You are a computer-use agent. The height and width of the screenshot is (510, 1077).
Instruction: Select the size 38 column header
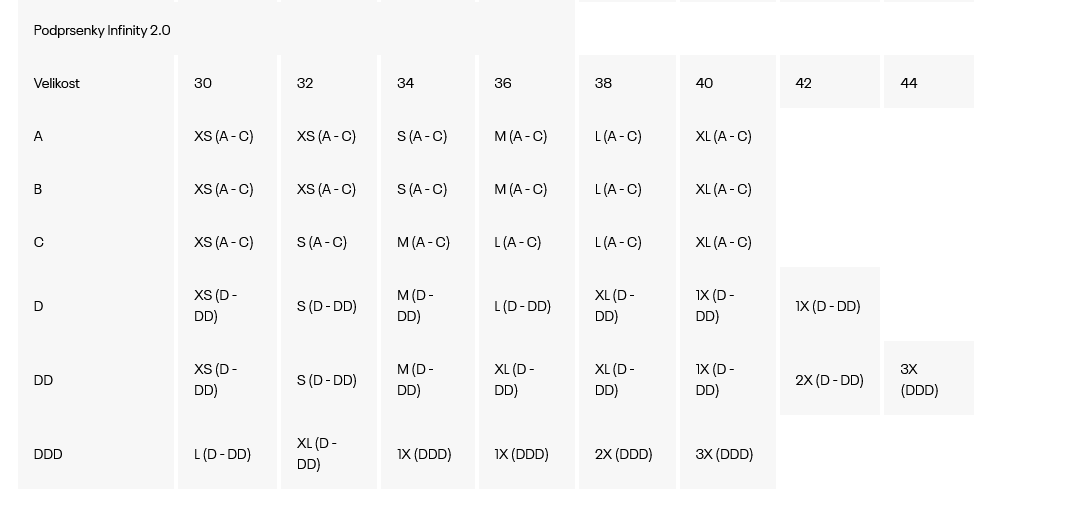[x=603, y=83]
